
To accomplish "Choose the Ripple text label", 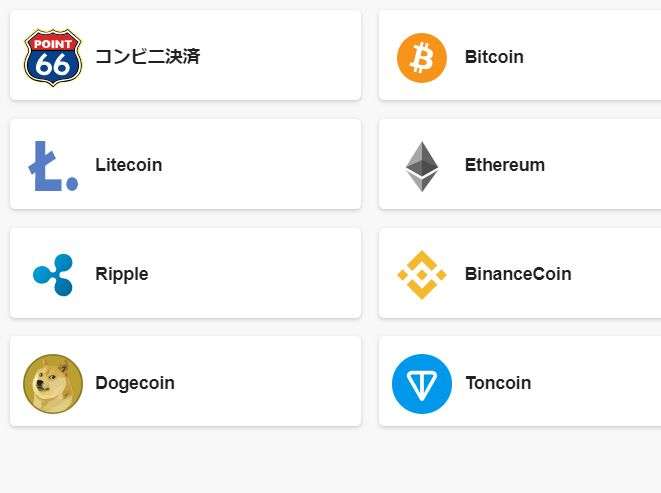I will click(x=122, y=274).
